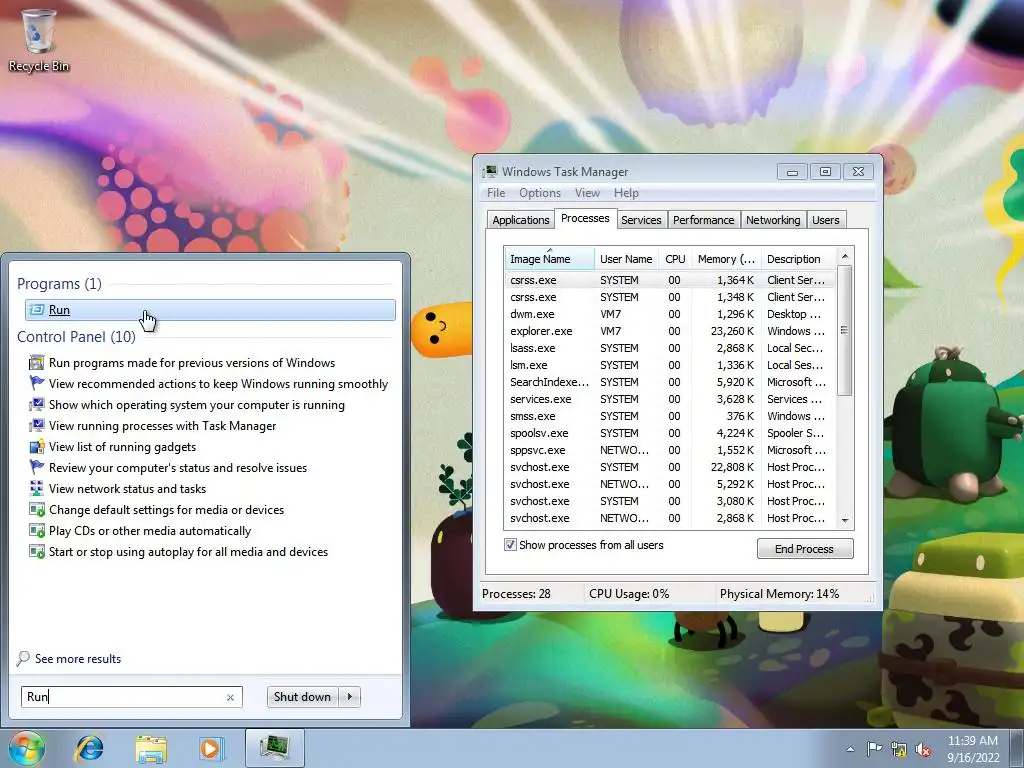The height and width of the screenshot is (768, 1024).
Task: Click icon beside View network status and tasks
Action: 37,488
